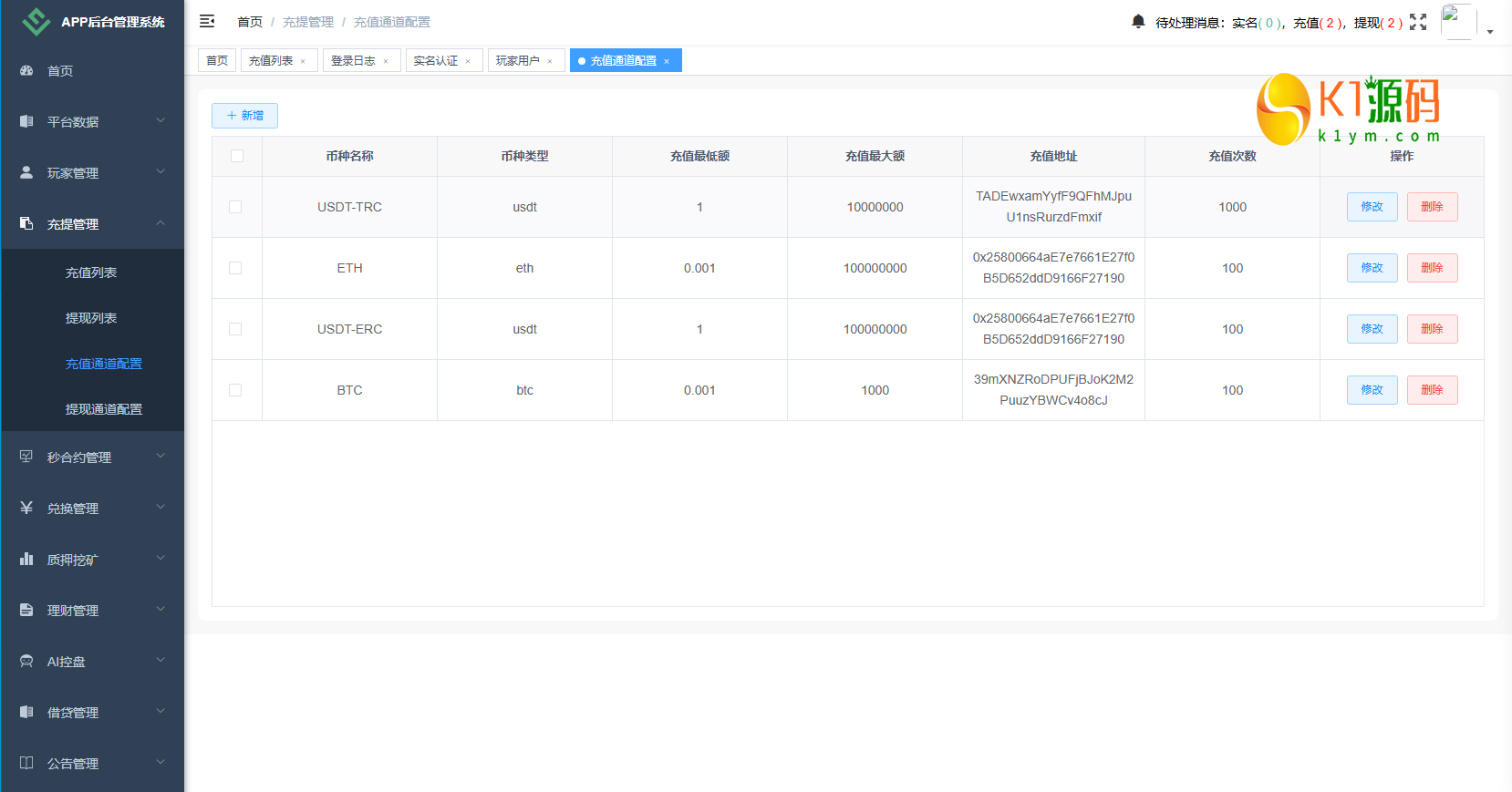
Task: Click the 实名(0) pending message link
Action: click(1258, 23)
